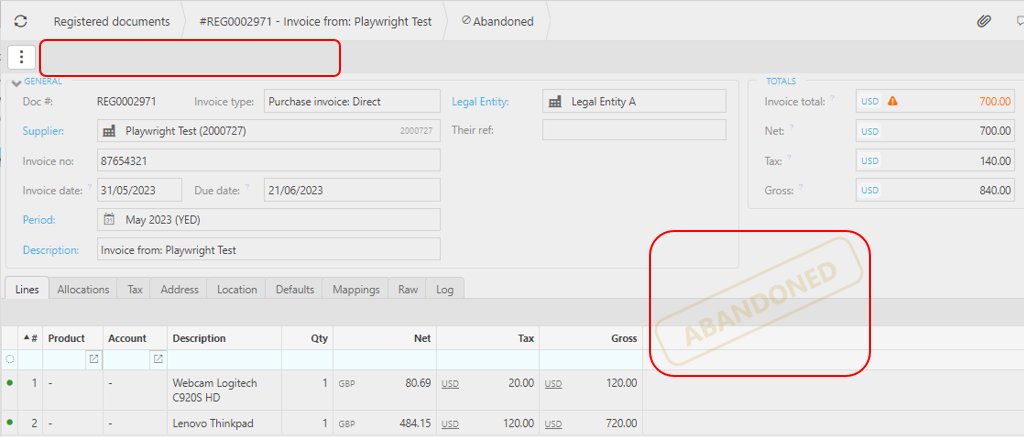This screenshot has width=1024, height=437.
Task: Open the Log tab
Action: pos(445,289)
